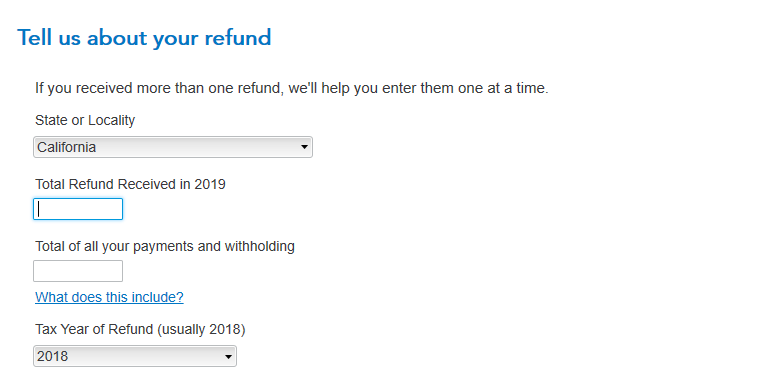This screenshot has height=374, width=767.
Task: Click the sentence about receiving more than one refund
Action: (292, 88)
